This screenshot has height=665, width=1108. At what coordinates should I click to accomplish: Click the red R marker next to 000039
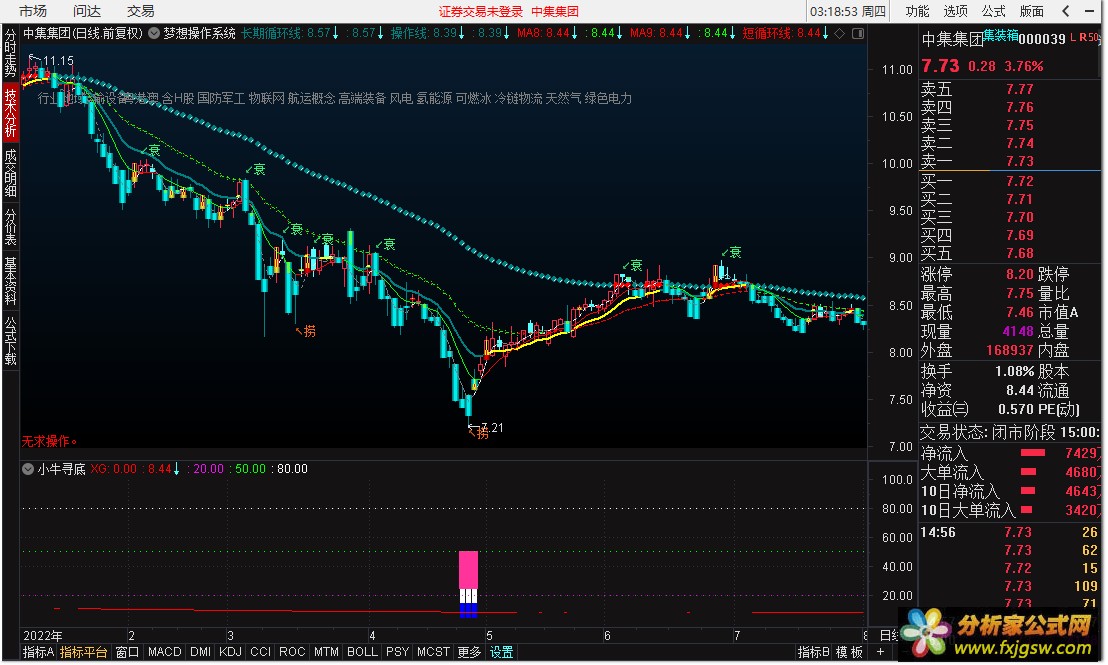[1083, 37]
